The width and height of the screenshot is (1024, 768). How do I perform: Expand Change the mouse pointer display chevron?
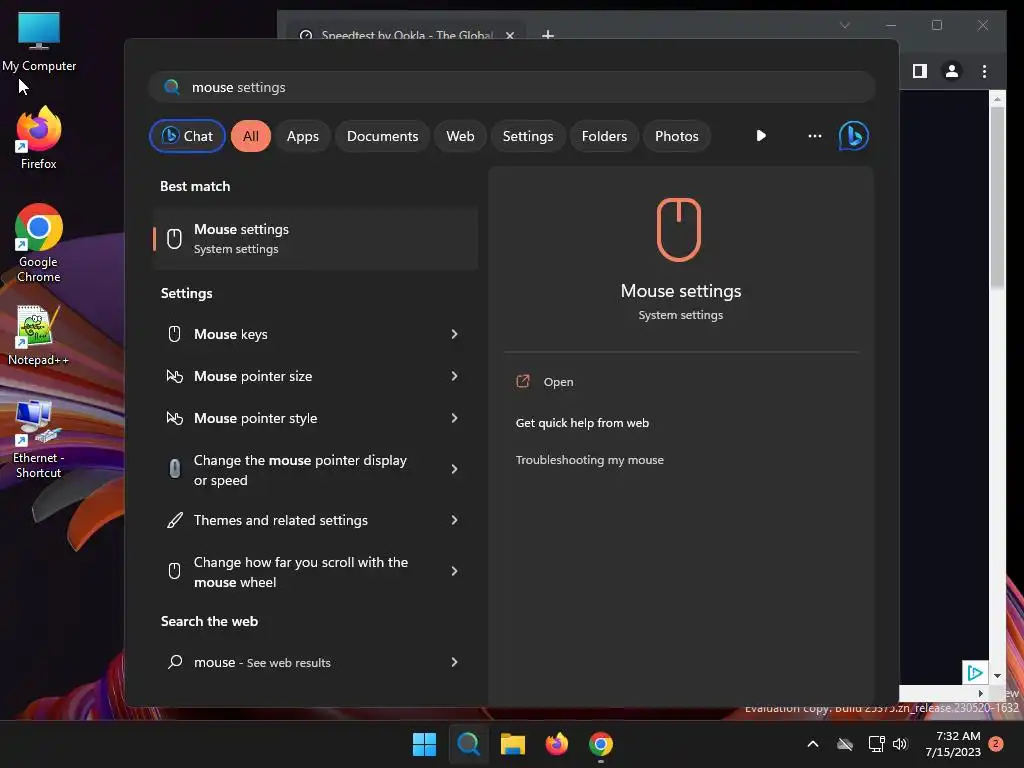coord(455,469)
